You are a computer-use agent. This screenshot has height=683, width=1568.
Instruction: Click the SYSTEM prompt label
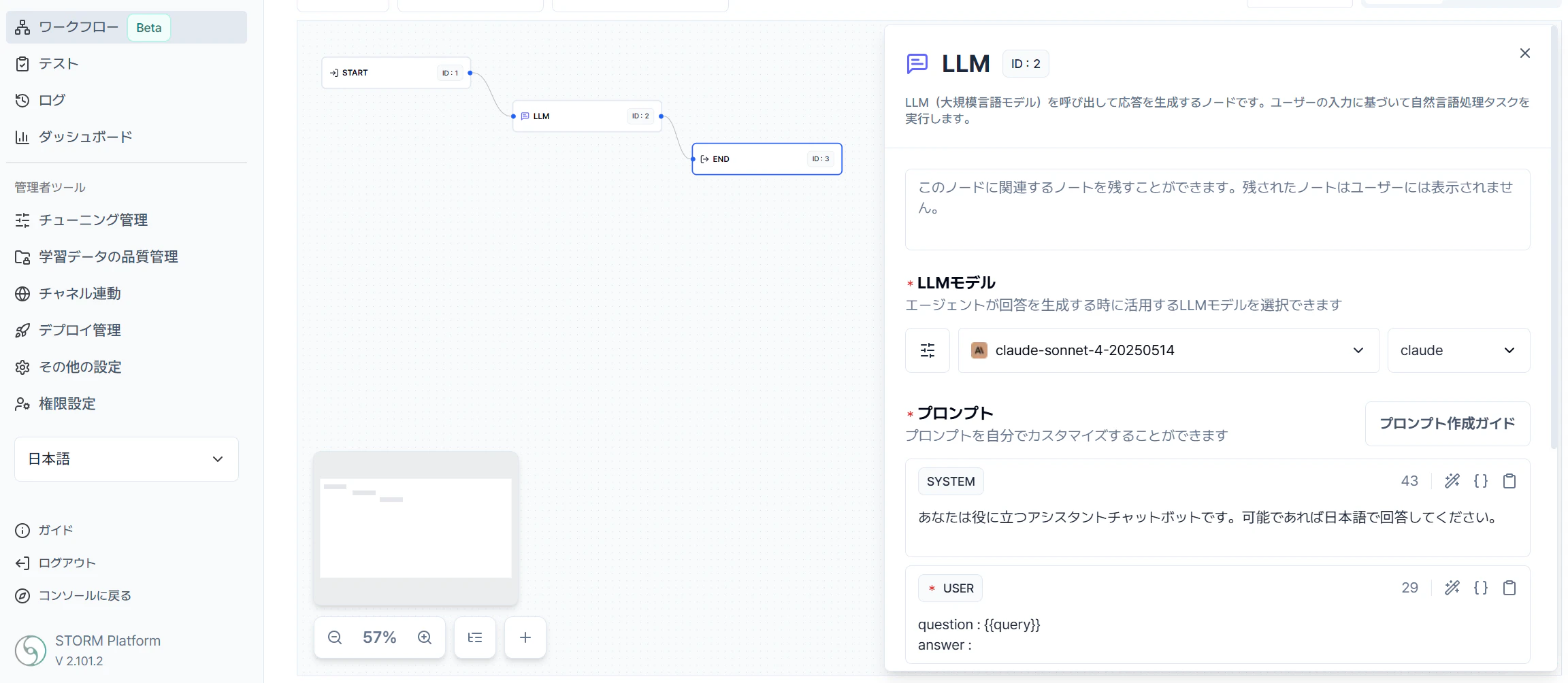tap(951, 482)
